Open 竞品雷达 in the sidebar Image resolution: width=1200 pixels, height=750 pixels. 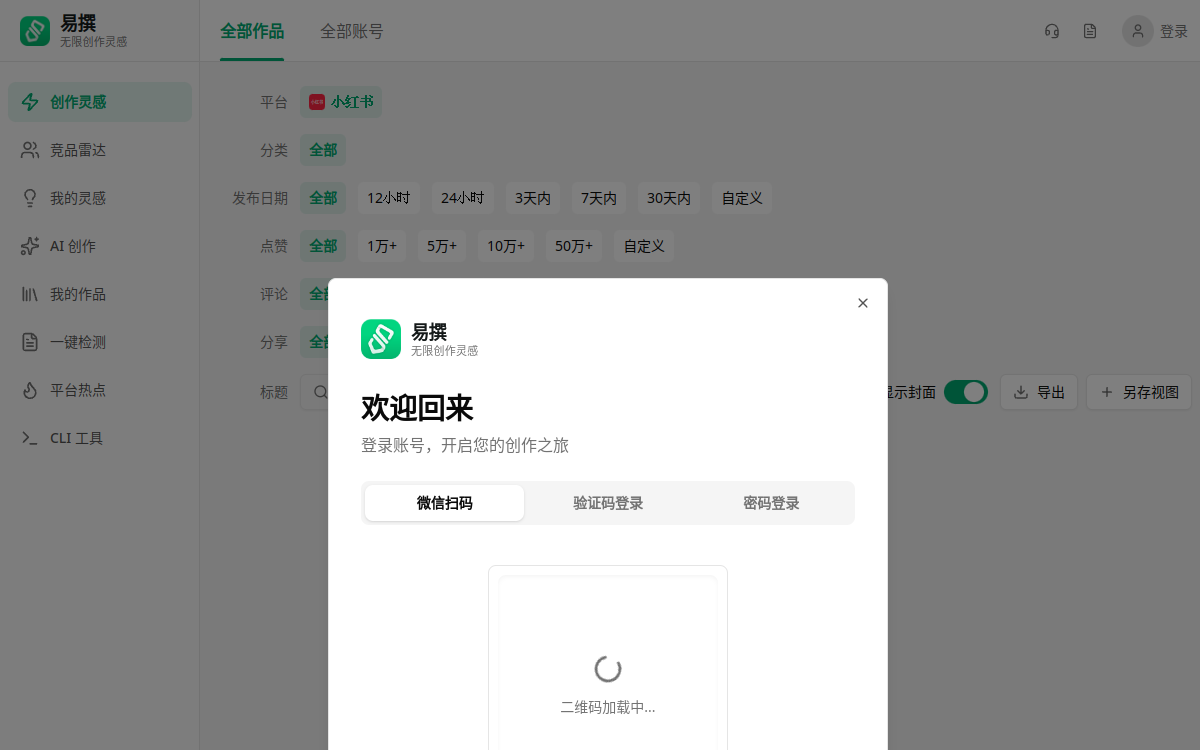click(x=100, y=150)
